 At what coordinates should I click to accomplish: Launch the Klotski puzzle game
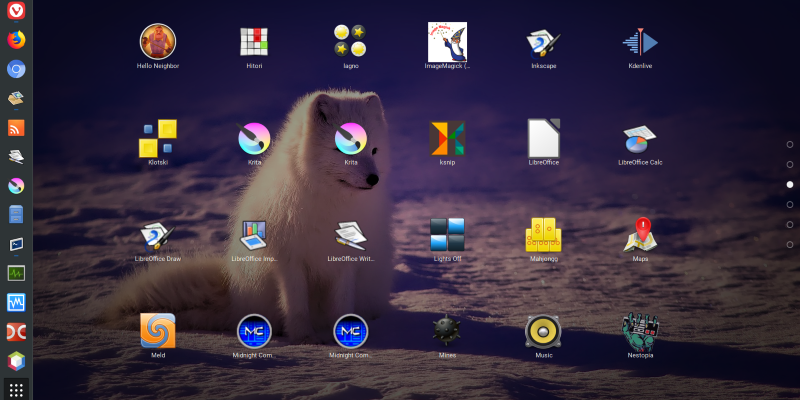(158, 138)
